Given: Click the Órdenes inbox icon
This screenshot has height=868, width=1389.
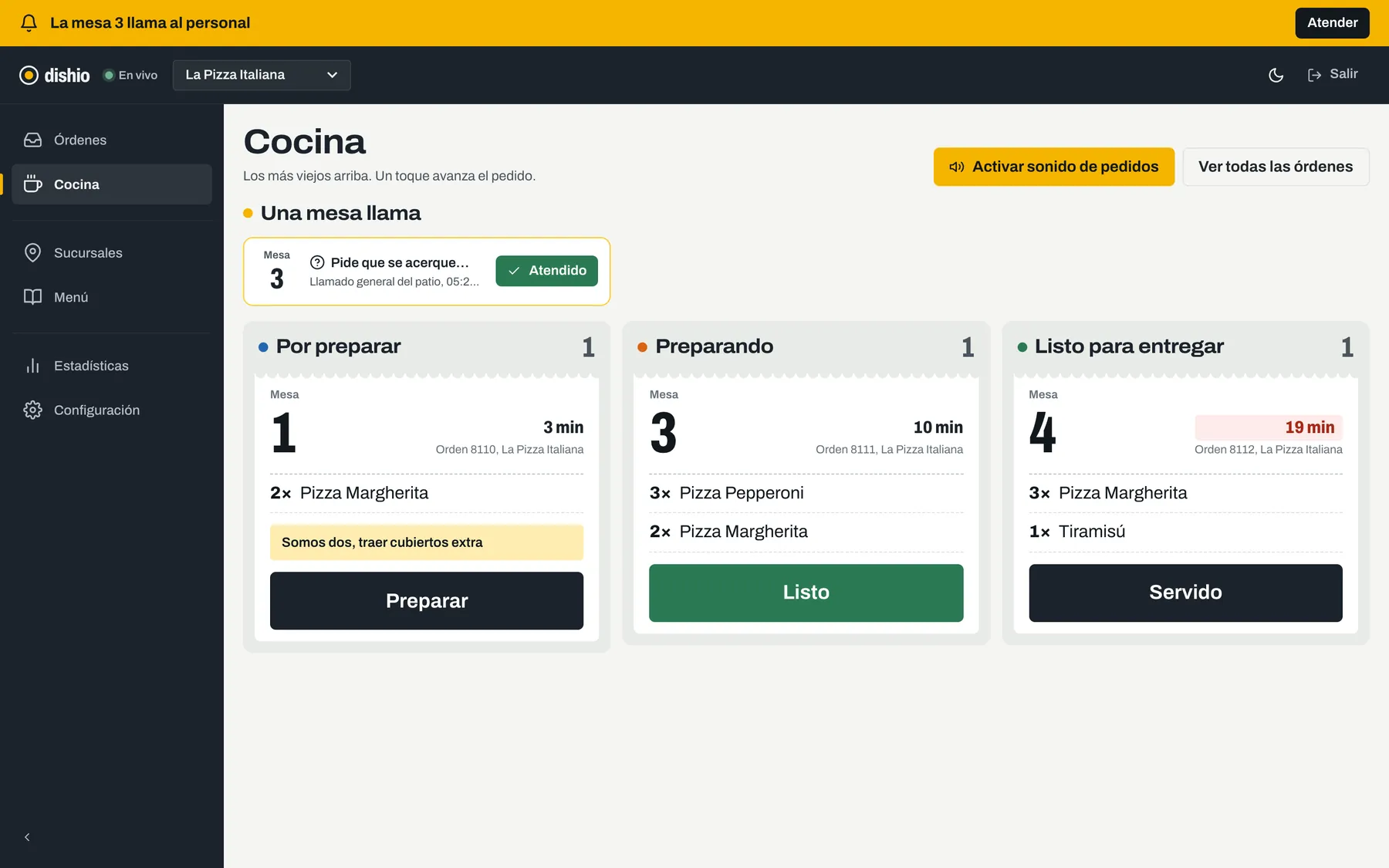Looking at the screenshot, I should pos(32,140).
